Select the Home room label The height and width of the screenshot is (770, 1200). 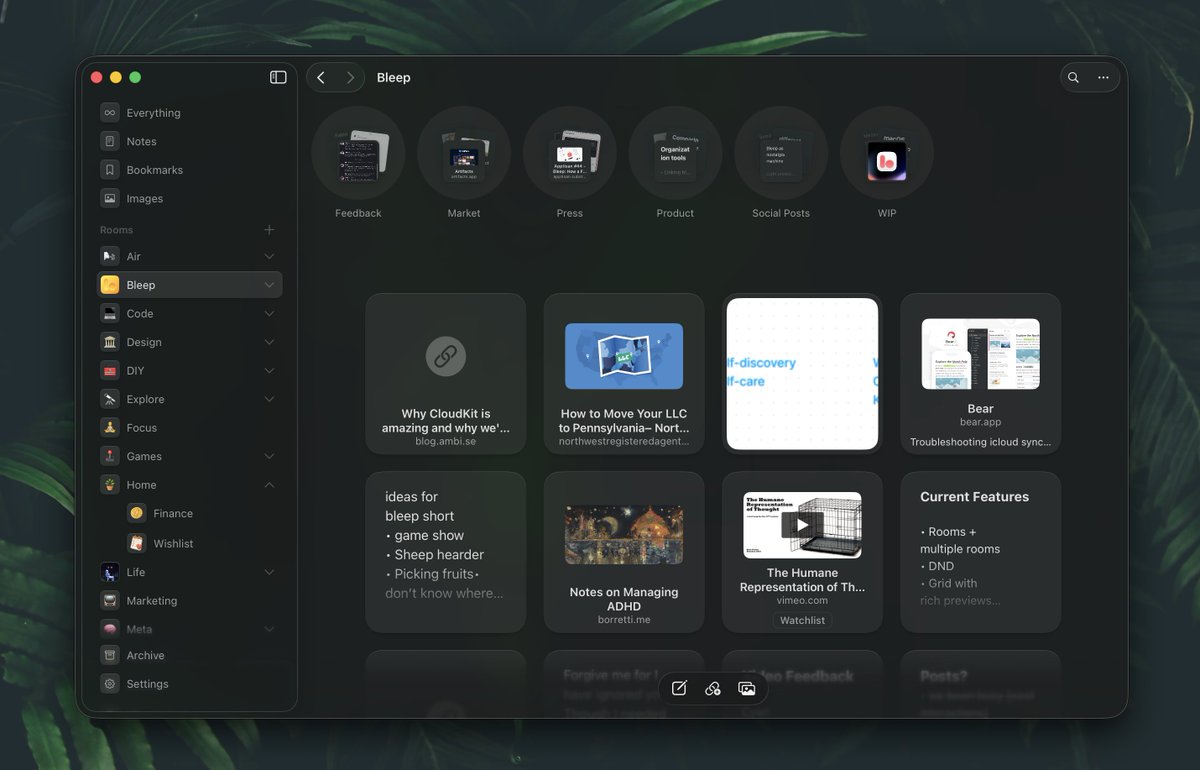click(141, 485)
